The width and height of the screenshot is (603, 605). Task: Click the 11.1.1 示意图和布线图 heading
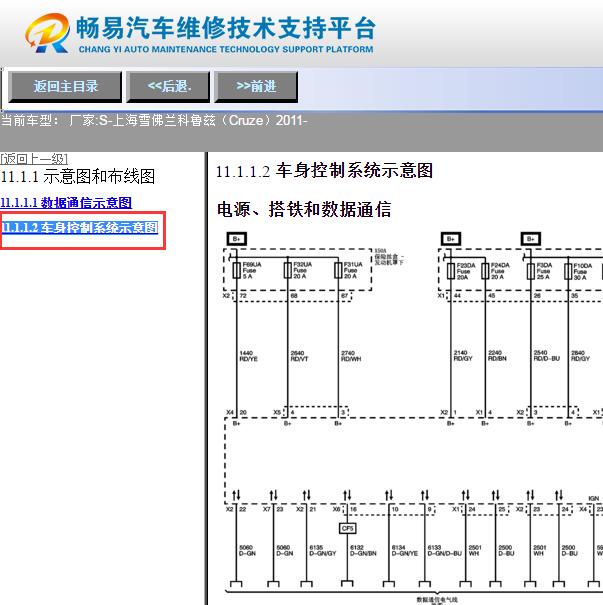pyautogui.click(x=78, y=177)
